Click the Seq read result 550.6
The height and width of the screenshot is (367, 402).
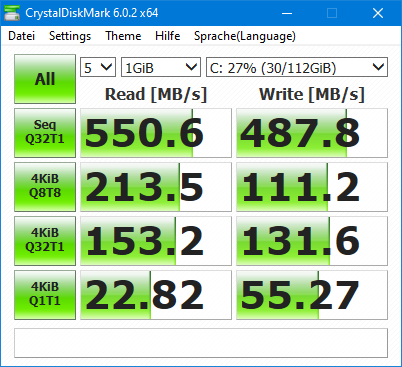[156, 133]
